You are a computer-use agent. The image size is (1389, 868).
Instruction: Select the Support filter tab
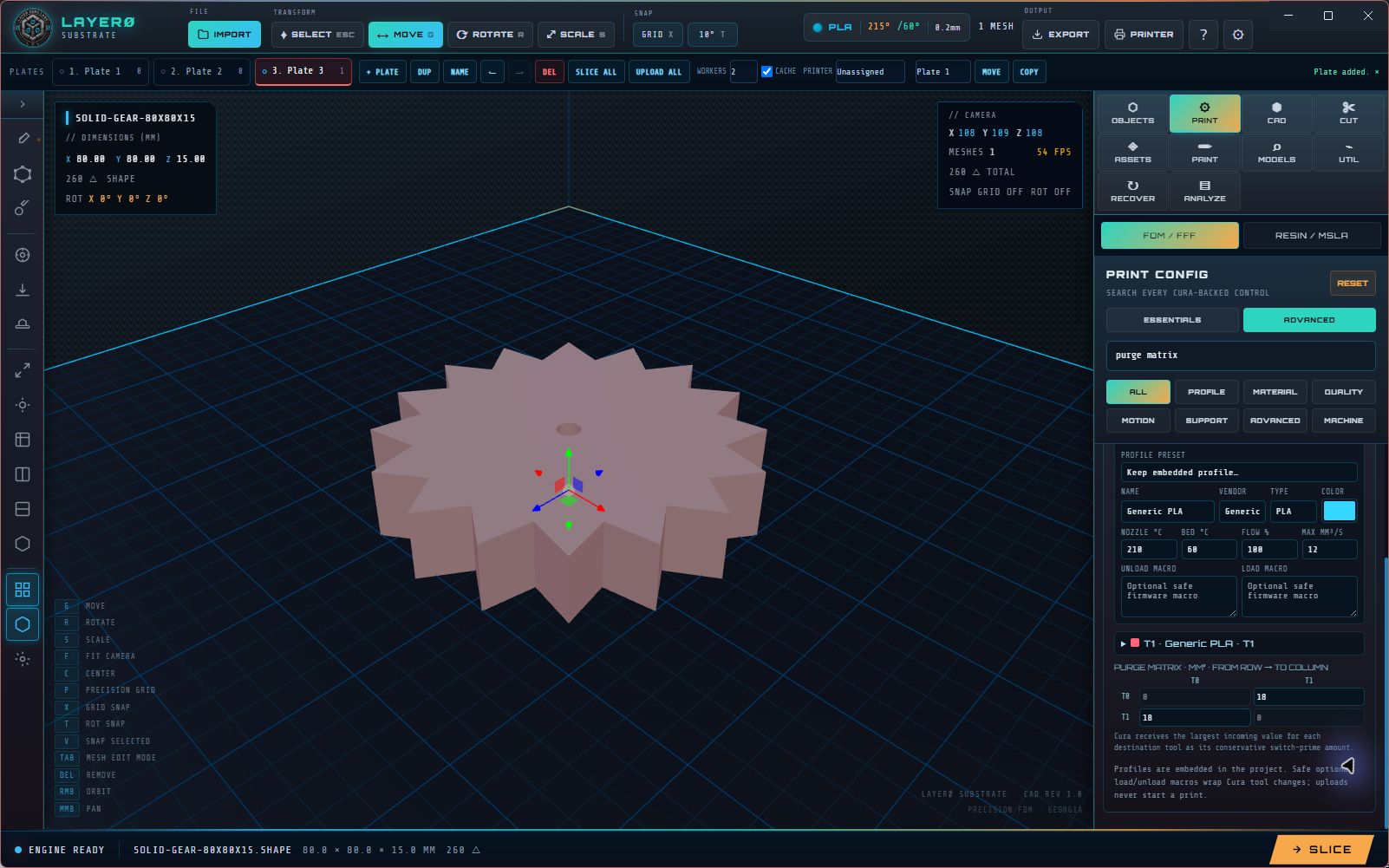[x=1206, y=421]
